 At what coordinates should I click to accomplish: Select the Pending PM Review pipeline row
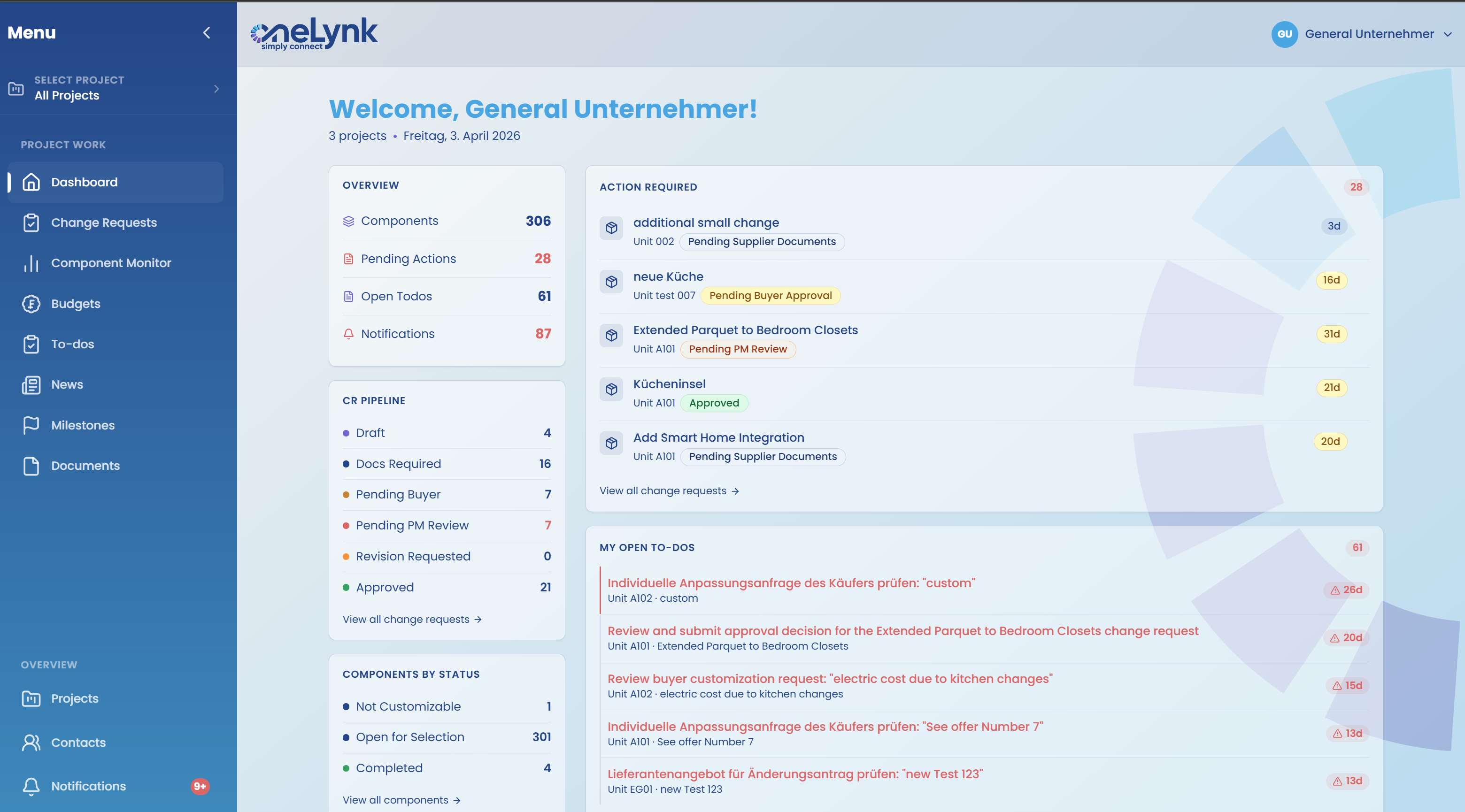click(412, 525)
